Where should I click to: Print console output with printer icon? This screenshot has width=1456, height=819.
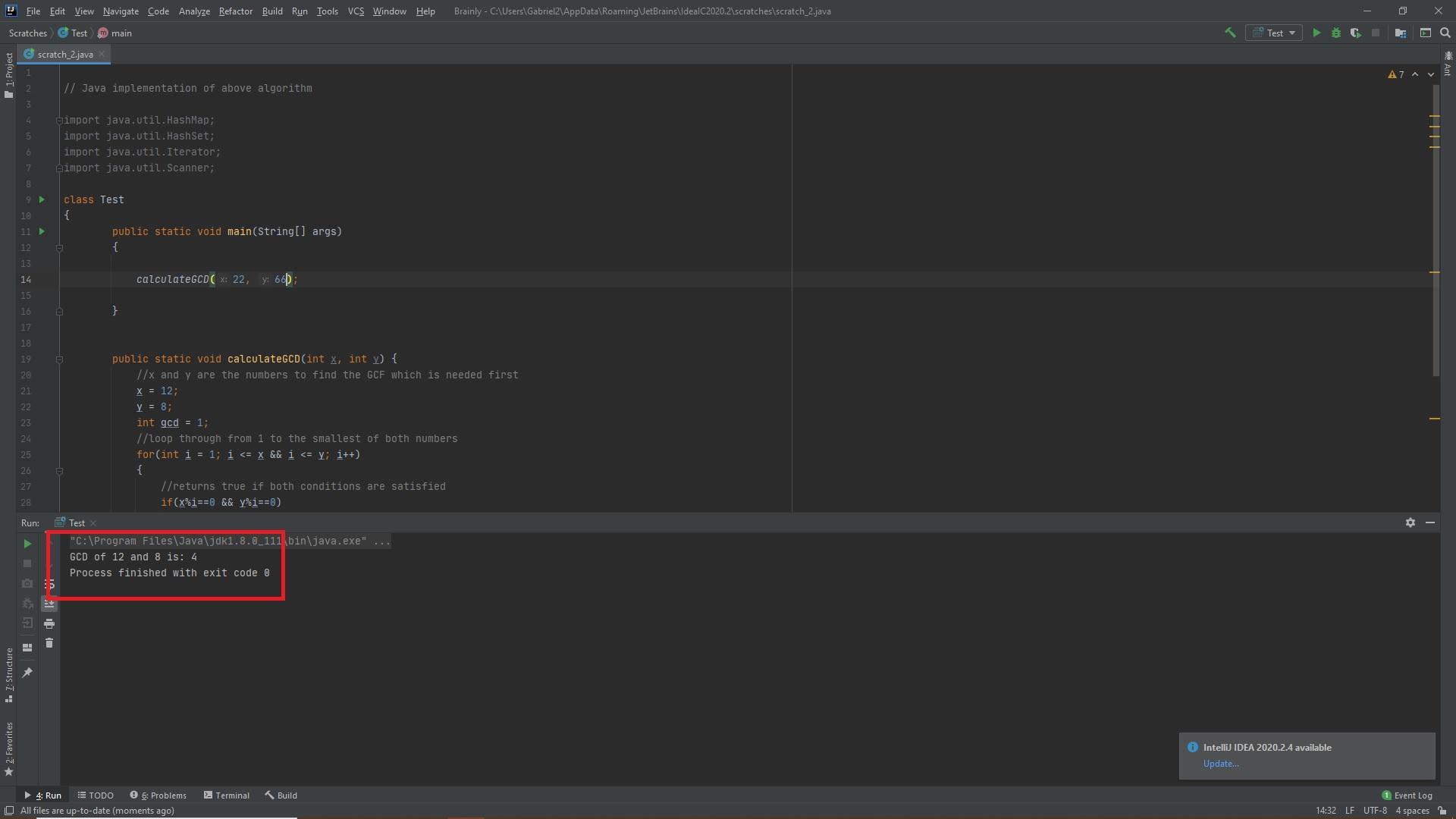[x=49, y=623]
